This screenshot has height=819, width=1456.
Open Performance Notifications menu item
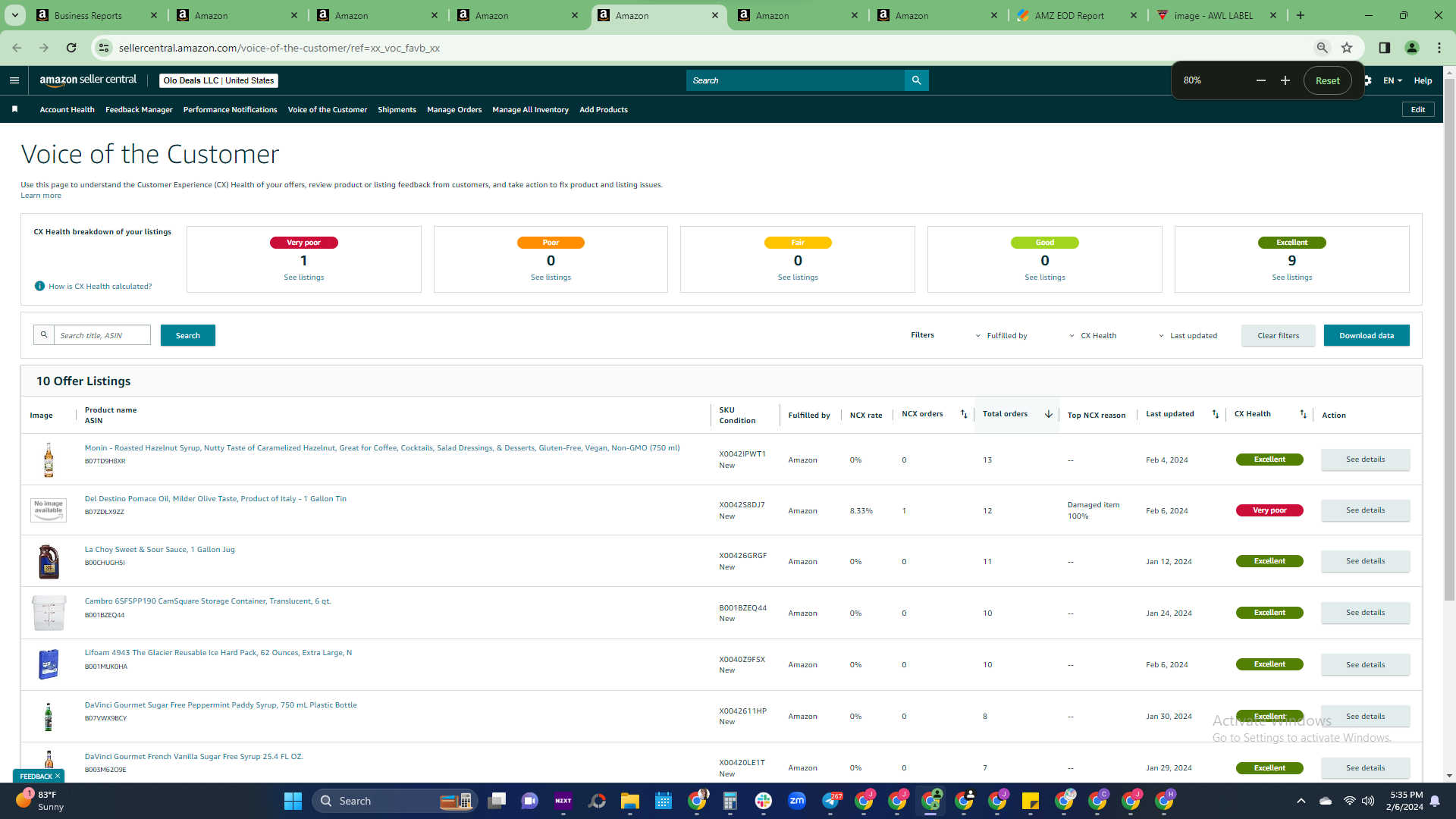[231, 110]
